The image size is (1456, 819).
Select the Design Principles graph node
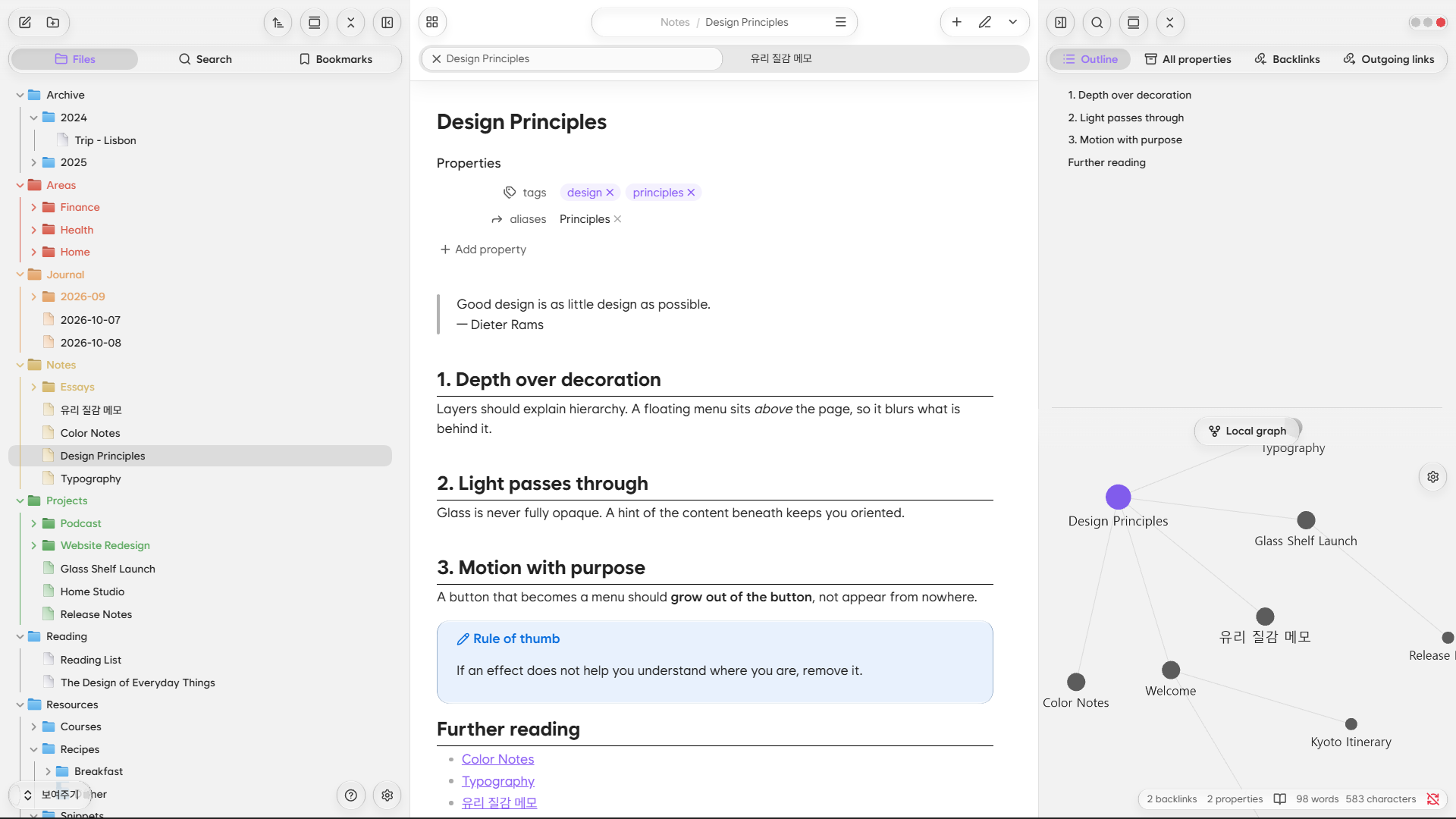click(1118, 497)
